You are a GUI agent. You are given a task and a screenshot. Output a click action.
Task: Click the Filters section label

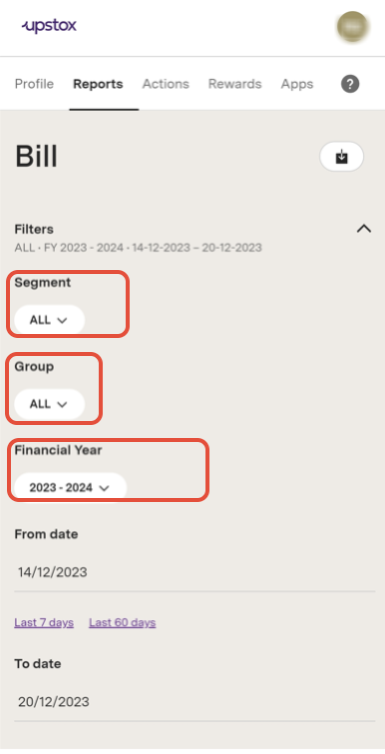(34, 229)
